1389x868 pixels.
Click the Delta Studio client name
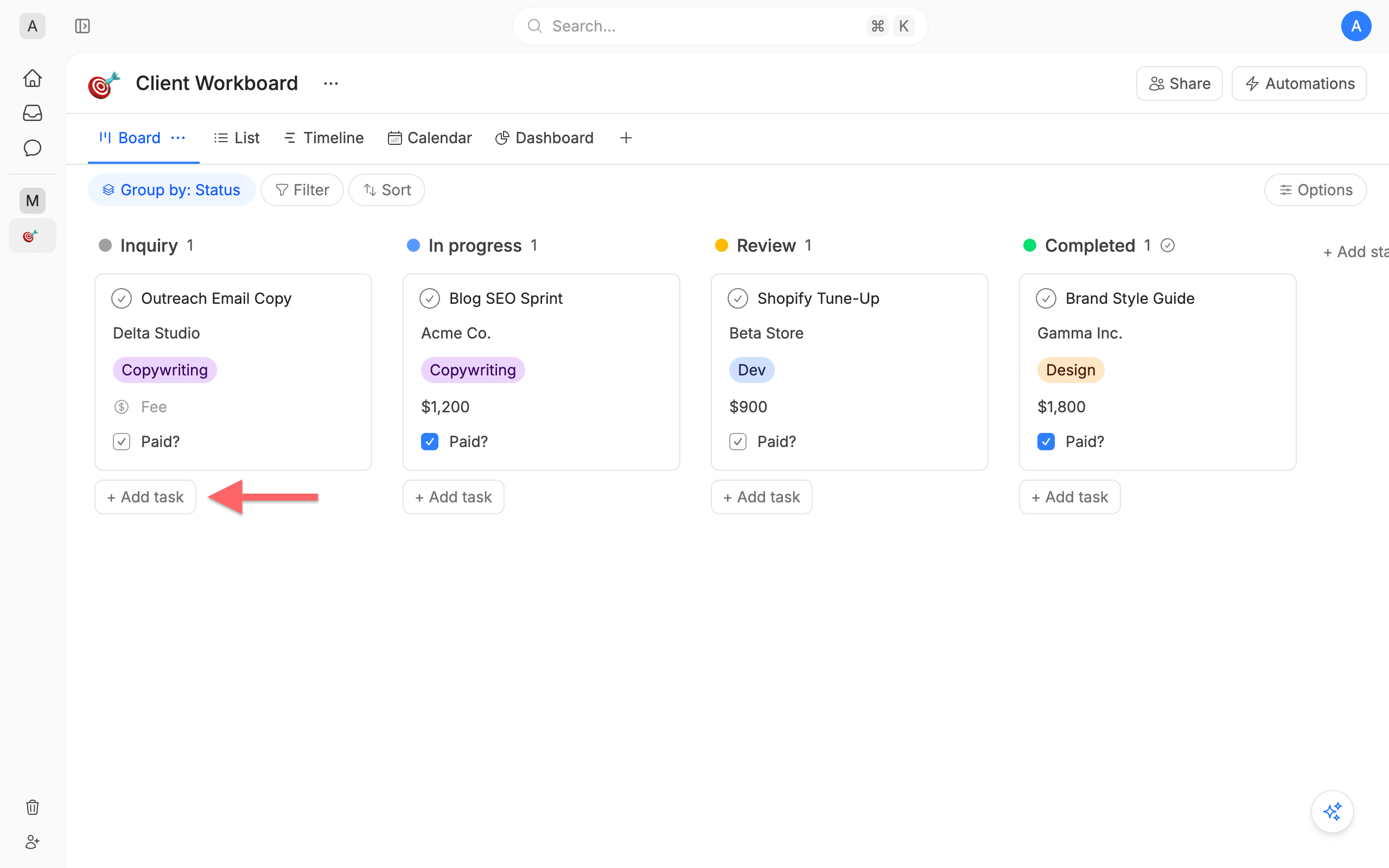pos(157,334)
